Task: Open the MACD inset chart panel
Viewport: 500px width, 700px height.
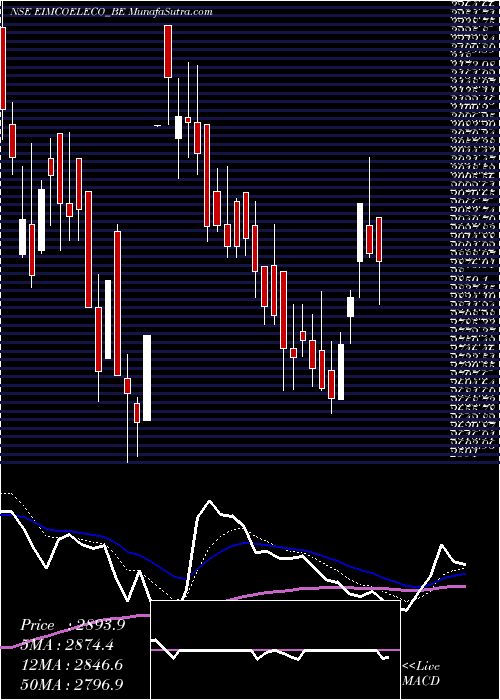Action: coord(275,650)
